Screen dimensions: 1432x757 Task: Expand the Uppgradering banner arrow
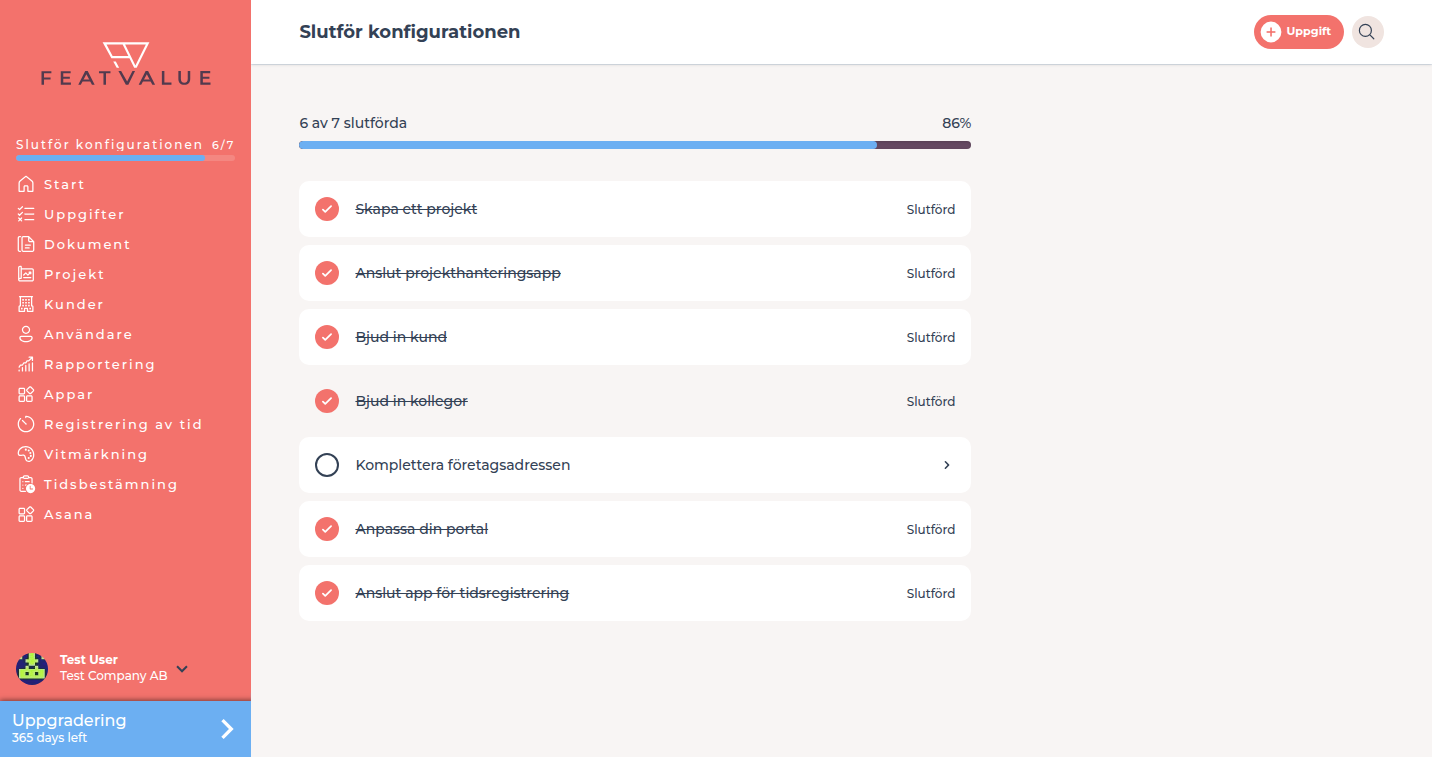[227, 729]
